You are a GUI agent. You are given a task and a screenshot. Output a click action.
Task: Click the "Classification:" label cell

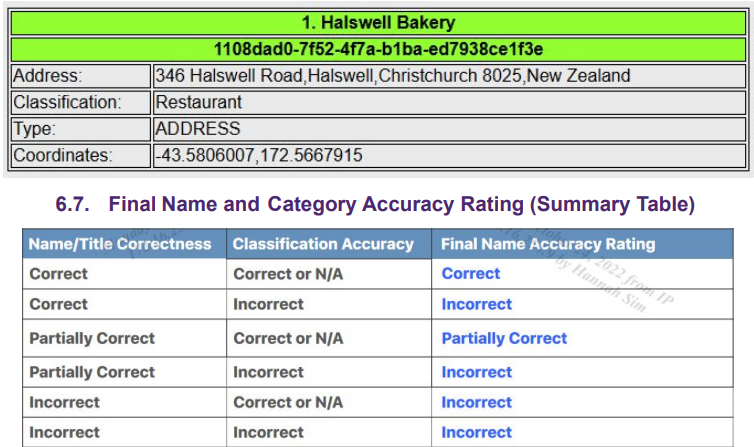(81, 102)
